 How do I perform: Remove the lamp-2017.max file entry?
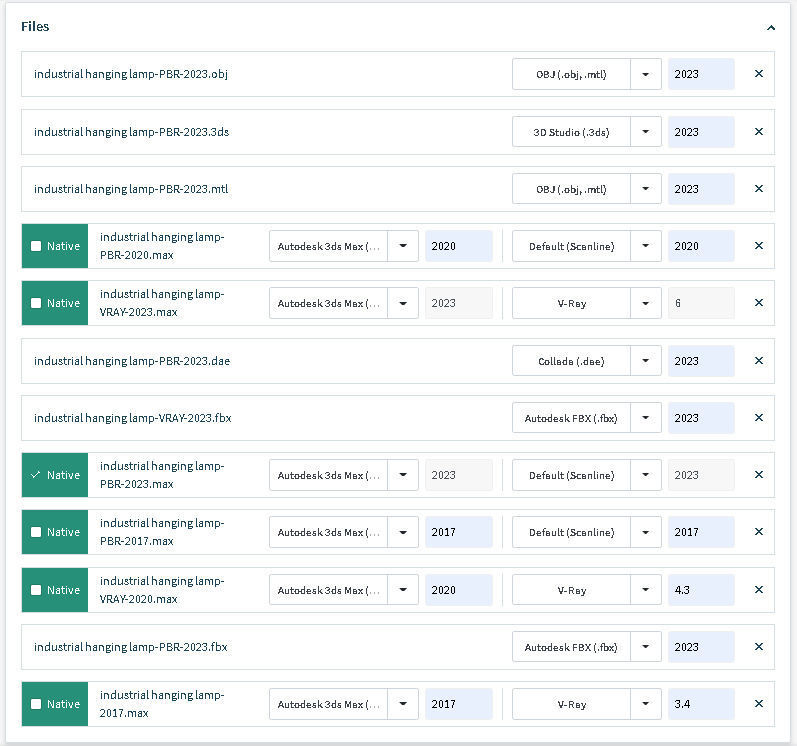[758, 704]
